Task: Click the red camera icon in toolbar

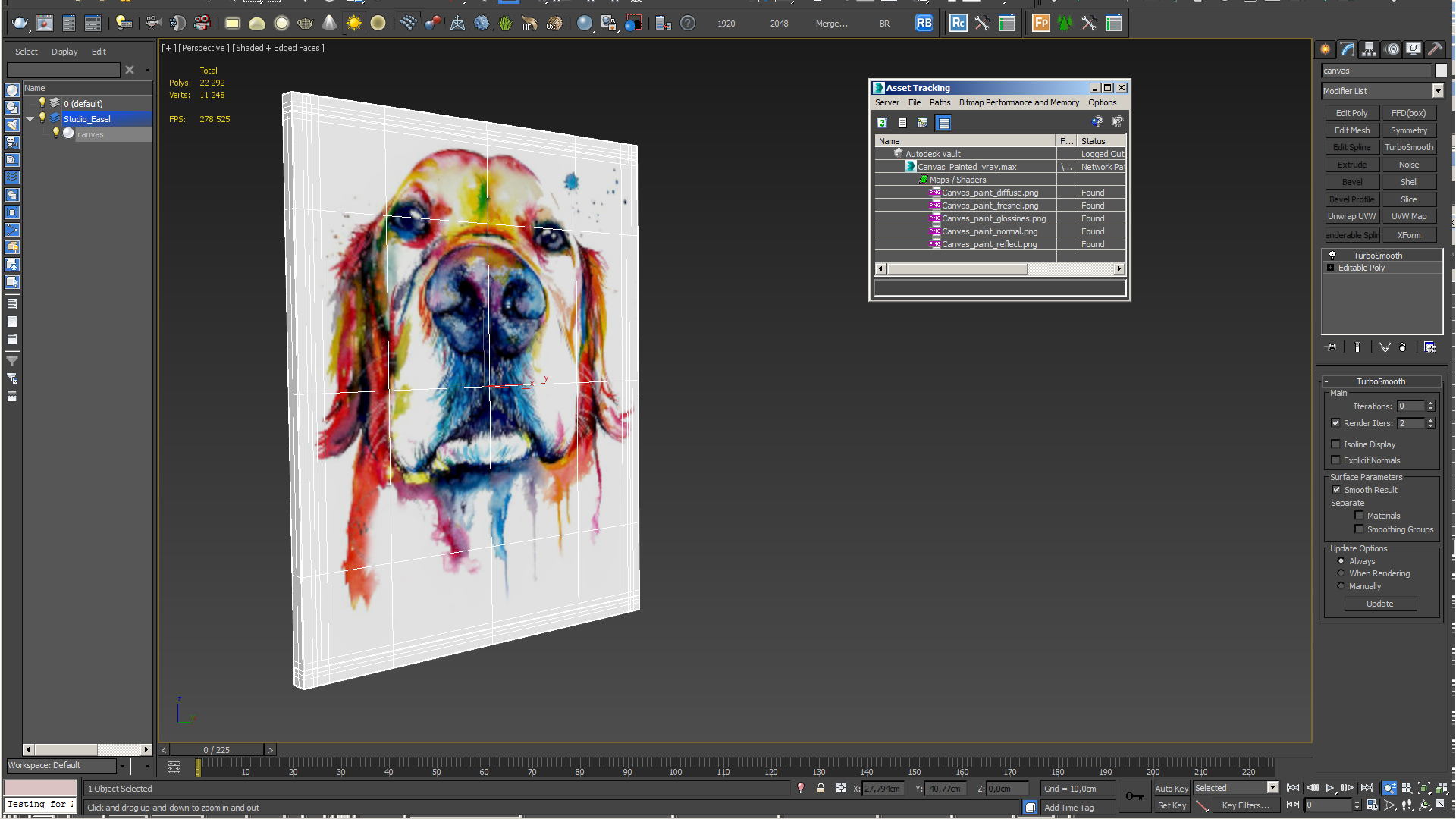Action: 202,24
